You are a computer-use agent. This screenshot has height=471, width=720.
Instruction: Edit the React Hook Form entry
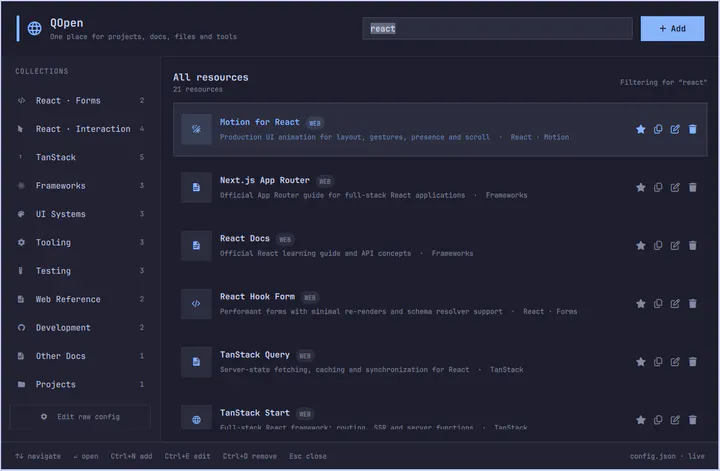click(x=675, y=303)
